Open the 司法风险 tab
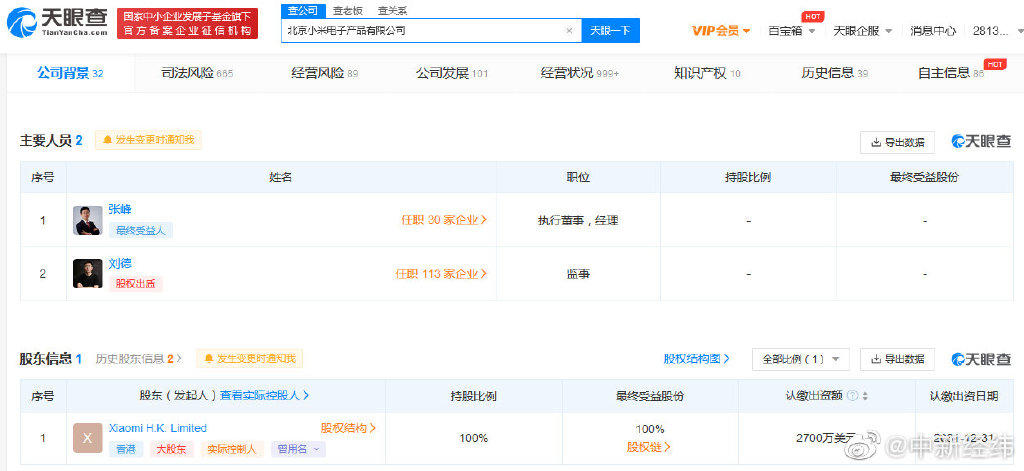Screen dimensions: 1024x471 (x=197, y=74)
